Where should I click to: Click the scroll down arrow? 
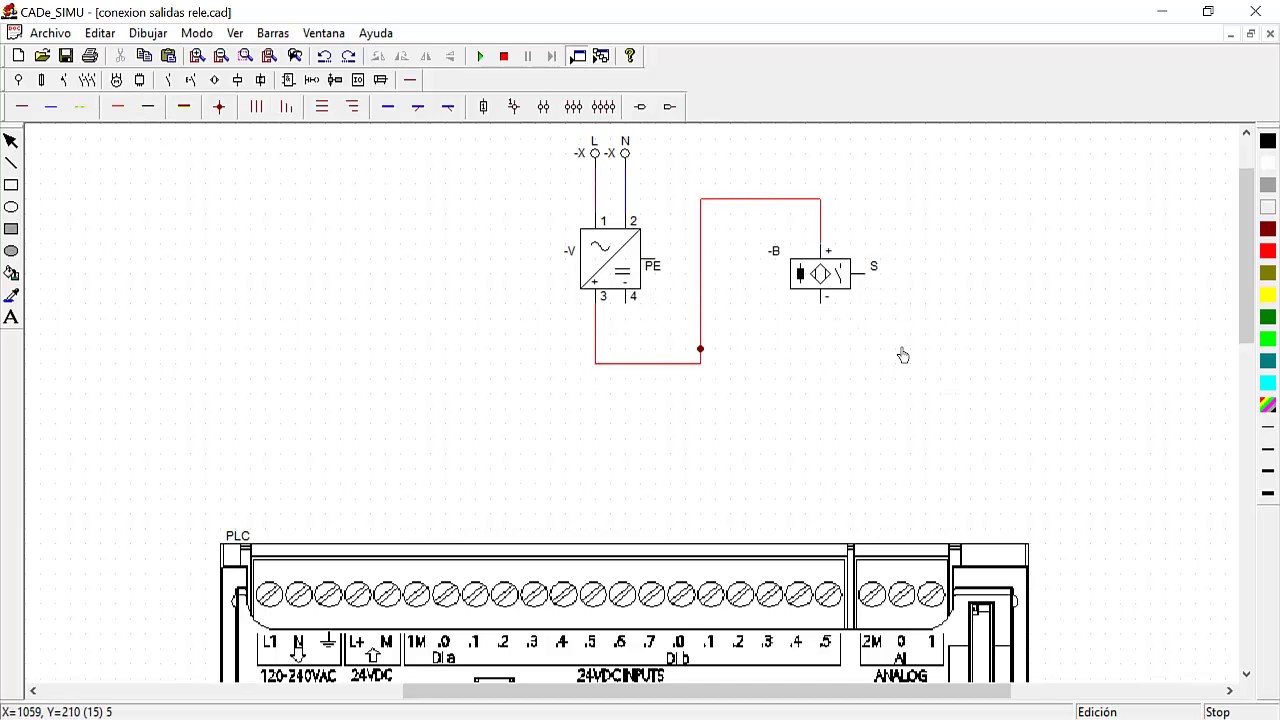click(x=1246, y=674)
